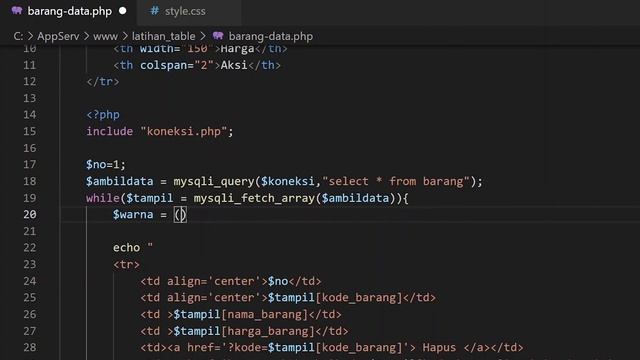Click line number 22 in the gutter

click(30, 248)
